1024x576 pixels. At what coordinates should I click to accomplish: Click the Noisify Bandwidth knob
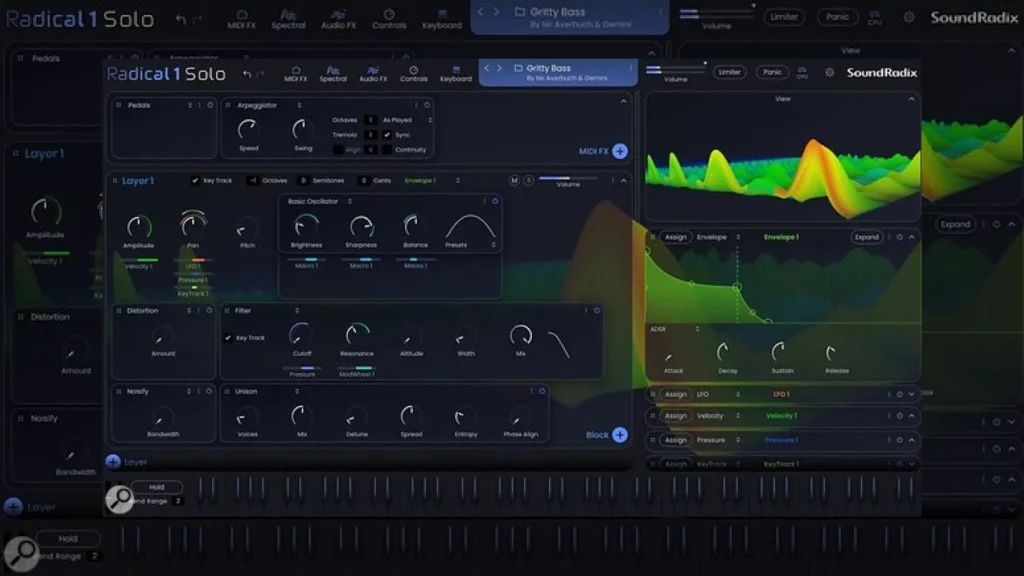point(162,417)
